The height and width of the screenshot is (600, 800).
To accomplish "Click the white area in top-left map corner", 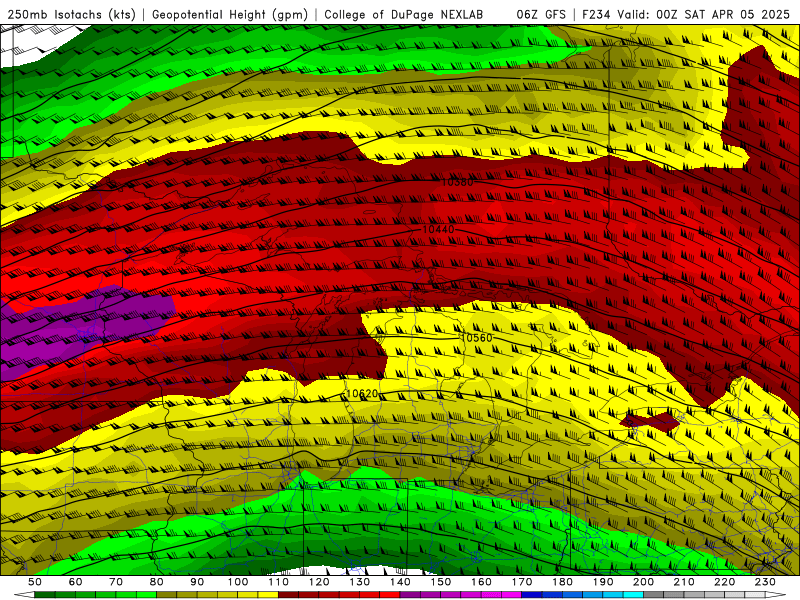I will (36, 43).
